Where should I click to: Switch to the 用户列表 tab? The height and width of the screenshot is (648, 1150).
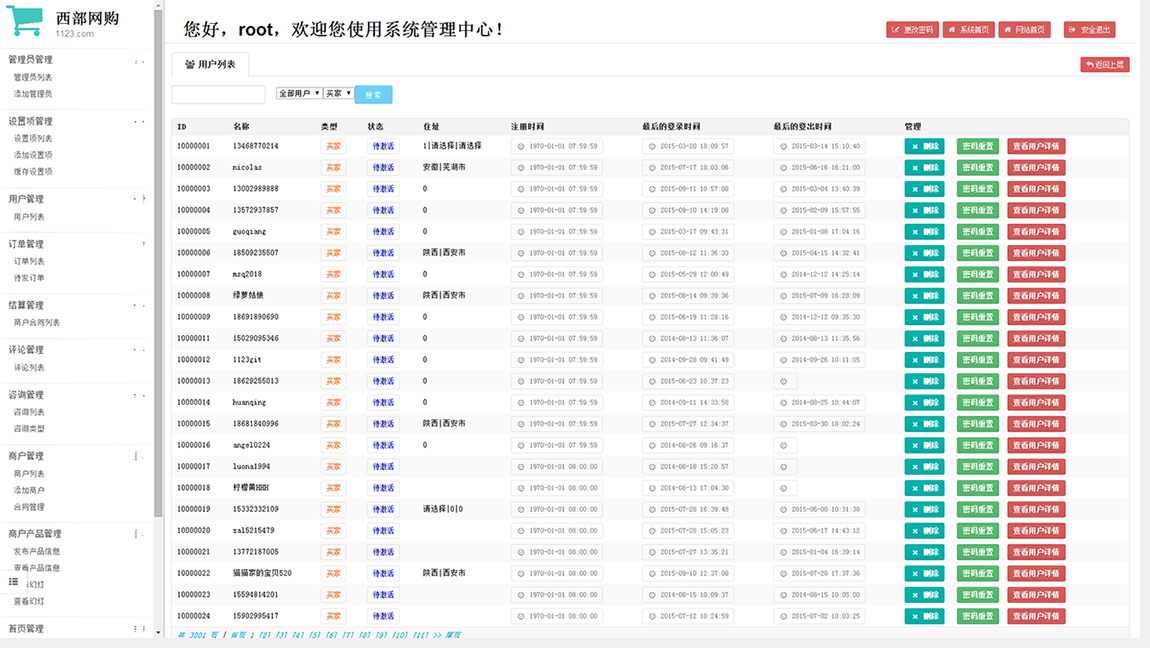point(210,64)
